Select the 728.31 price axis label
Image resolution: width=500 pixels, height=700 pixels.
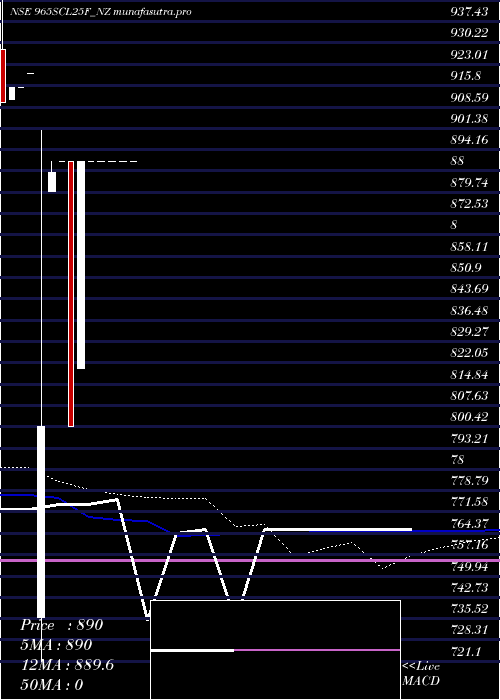pyautogui.click(x=469, y=630)
